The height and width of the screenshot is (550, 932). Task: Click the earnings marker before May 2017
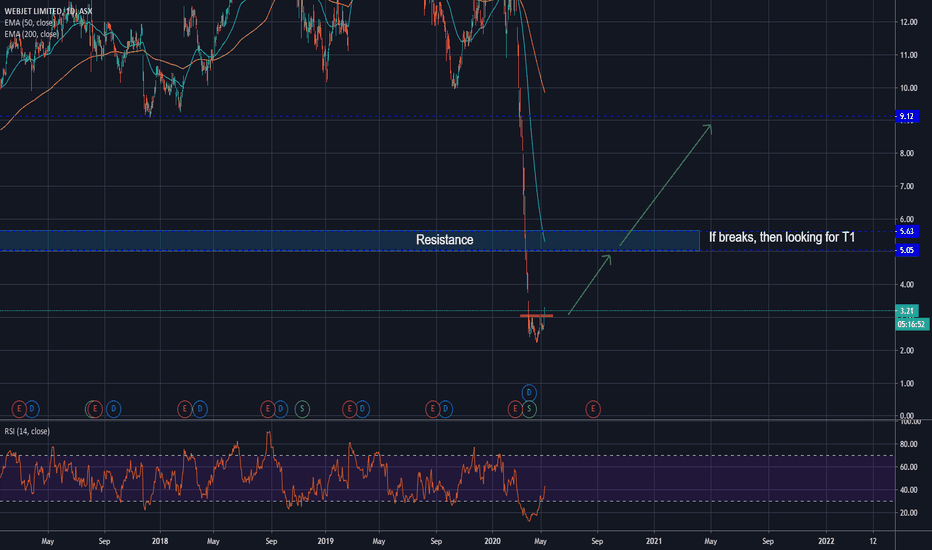[x=19, y=408]
